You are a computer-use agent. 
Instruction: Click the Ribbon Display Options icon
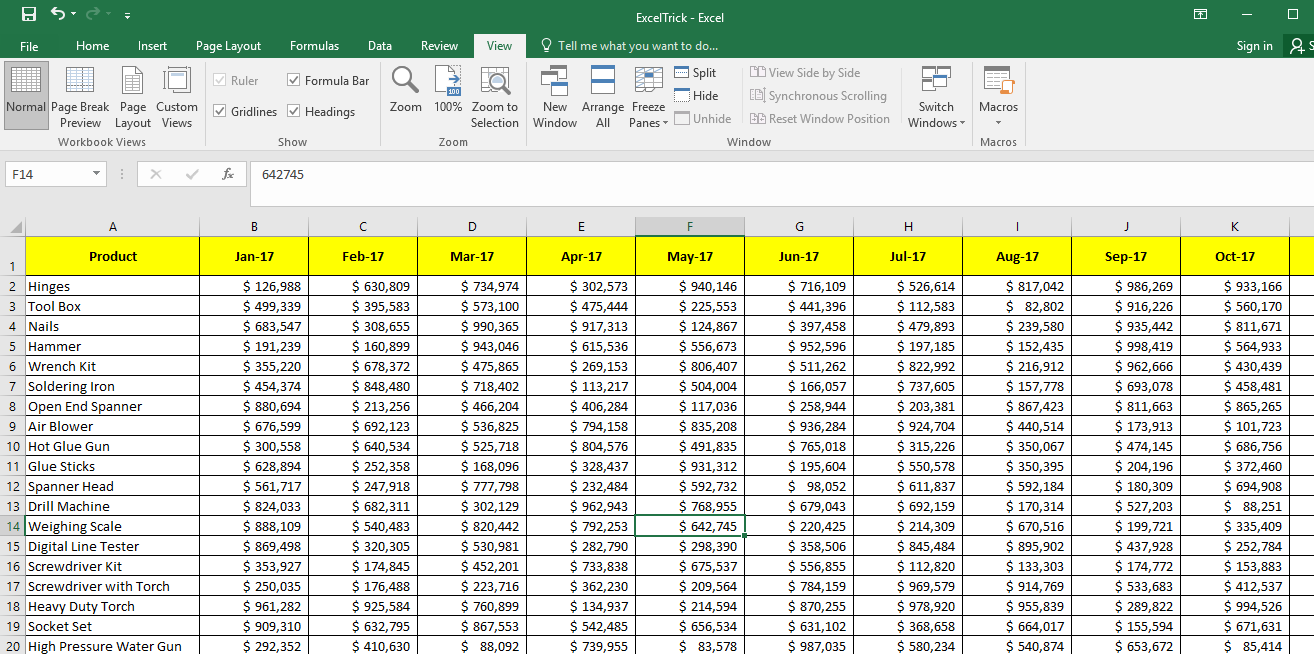click(1200, 14)
